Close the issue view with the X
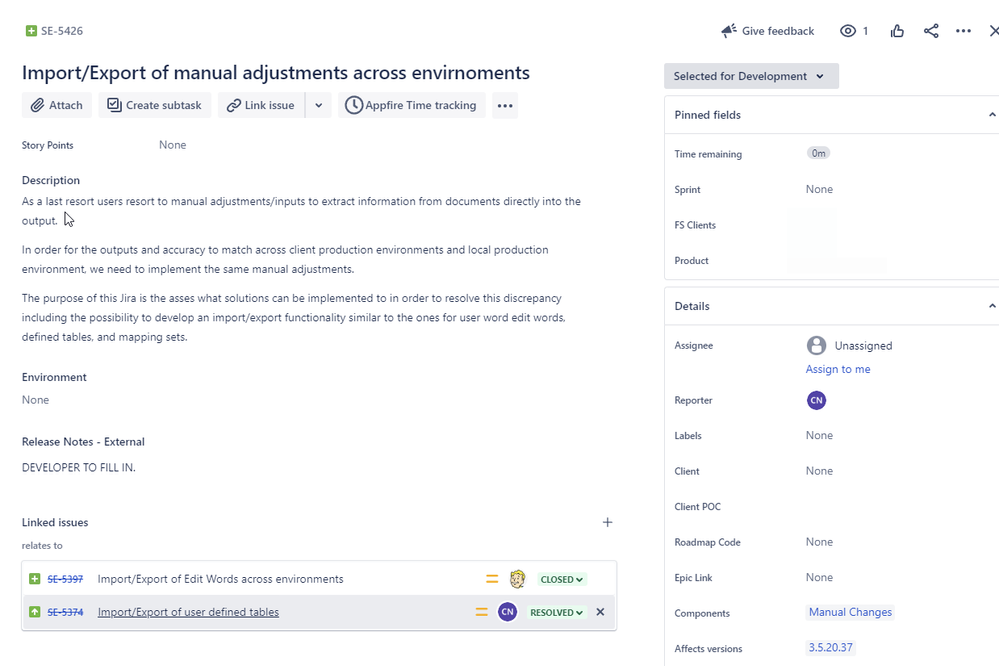 (x=994, y=31)
